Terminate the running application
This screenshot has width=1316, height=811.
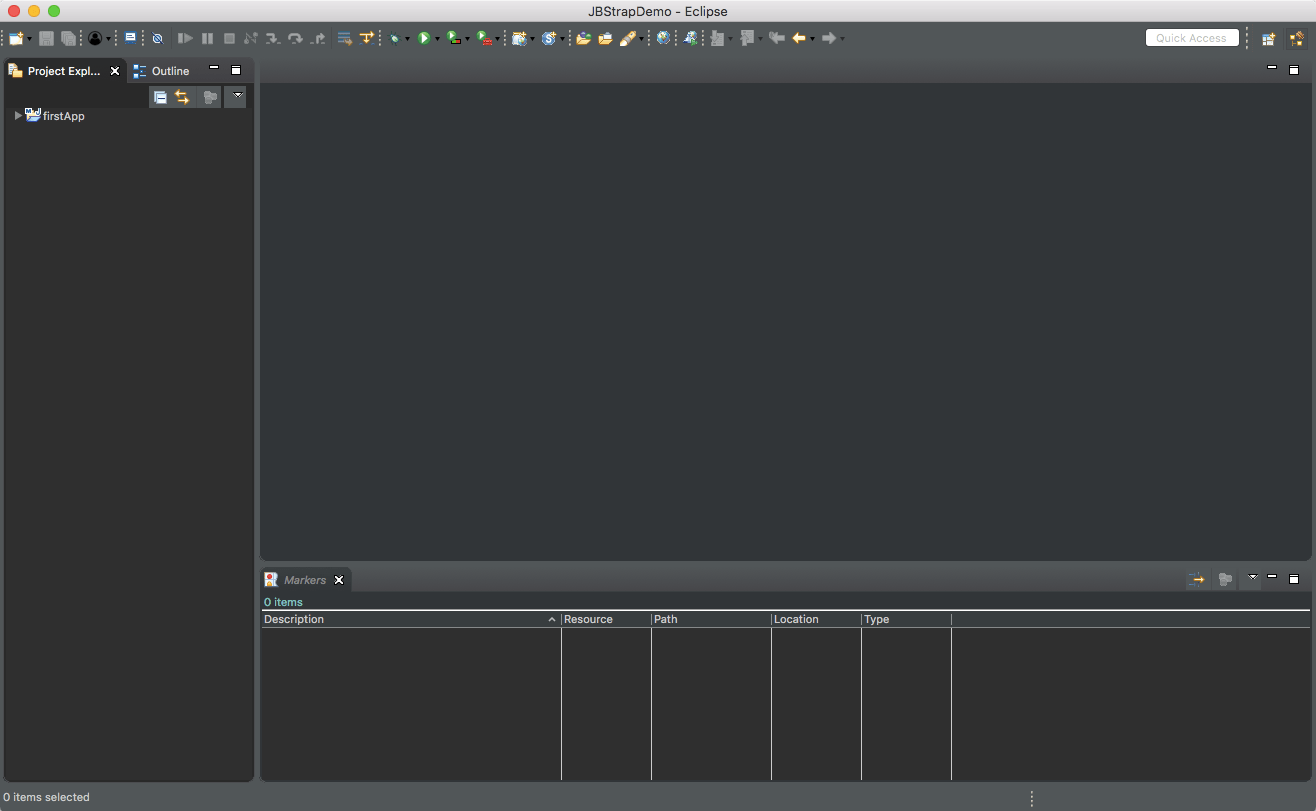tap(229, 38)
